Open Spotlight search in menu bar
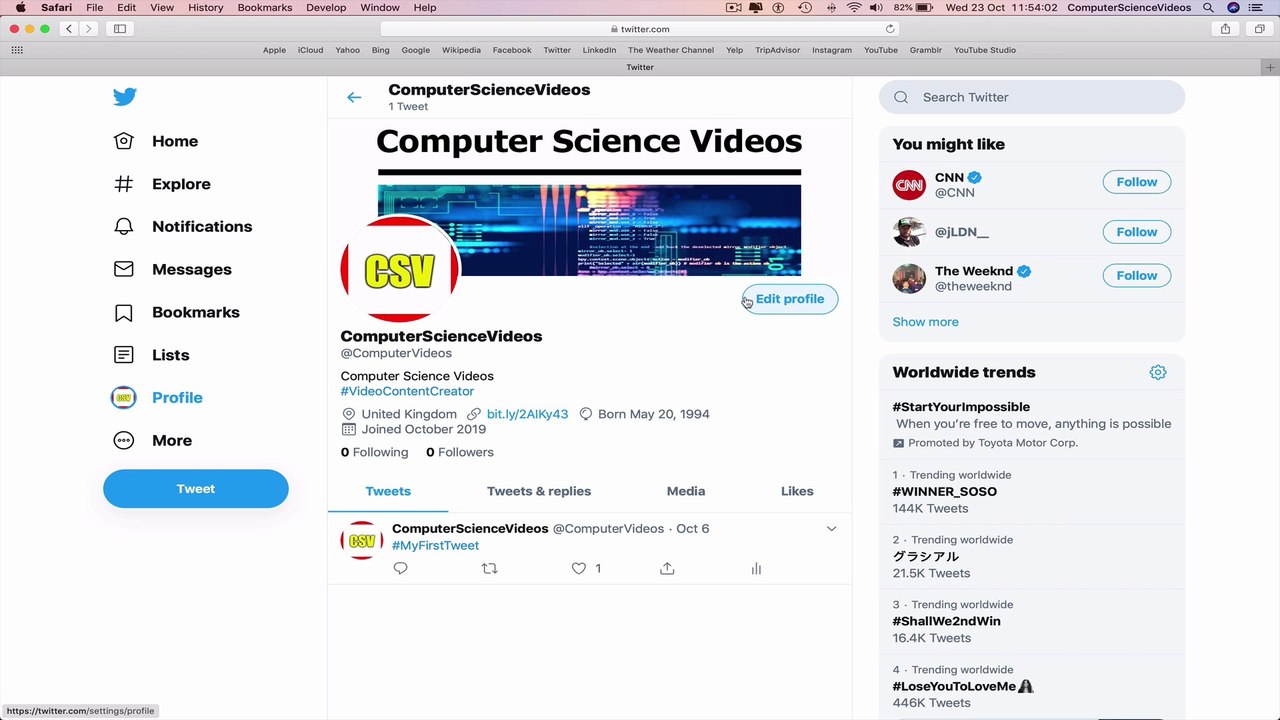Screen dimensions: 1280x720 pyautogui.click(x=1208, y=7)
